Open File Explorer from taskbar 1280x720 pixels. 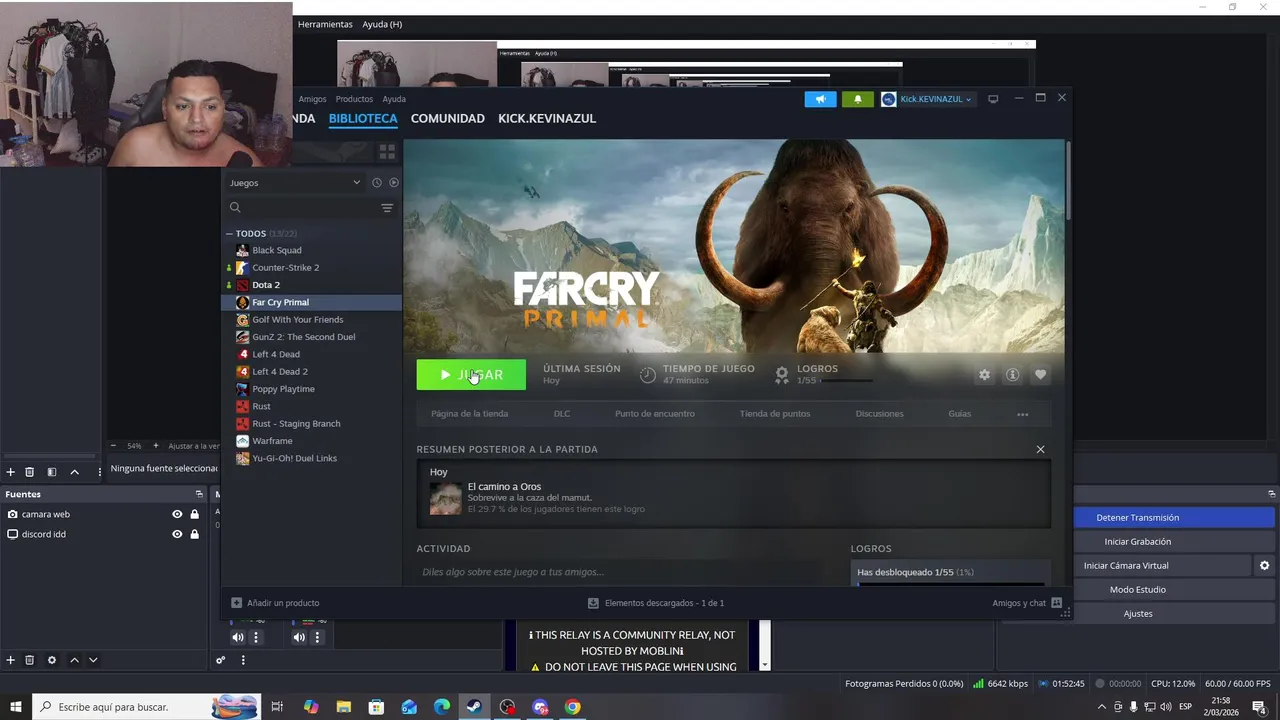344,707
